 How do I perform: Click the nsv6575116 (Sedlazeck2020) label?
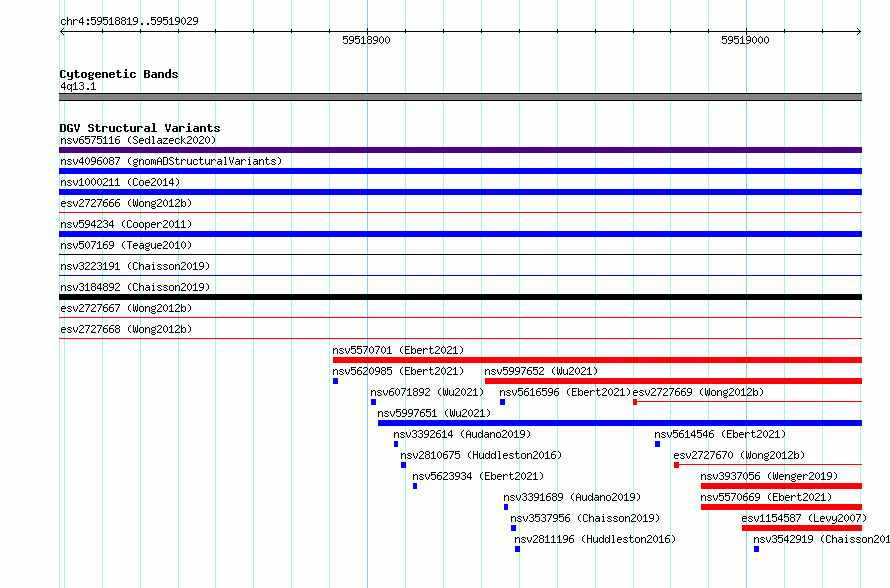[x=138, y=140]
